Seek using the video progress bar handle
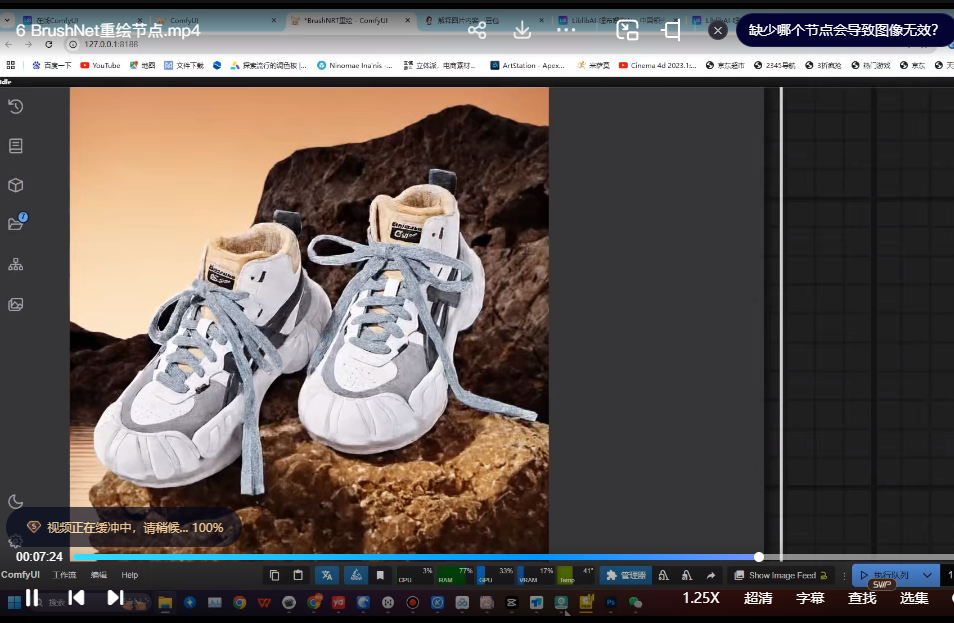Screen dimensions: 954x623 759,557
